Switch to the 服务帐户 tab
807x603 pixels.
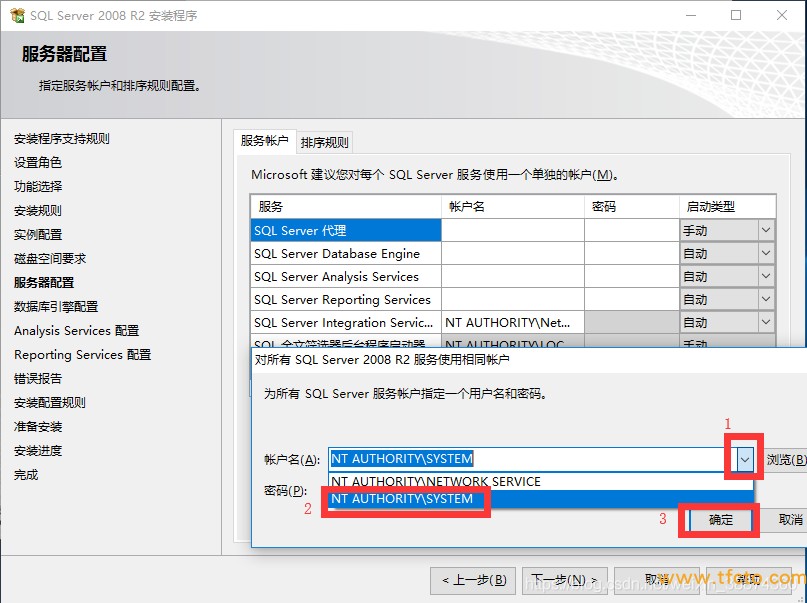coord(265,140)
